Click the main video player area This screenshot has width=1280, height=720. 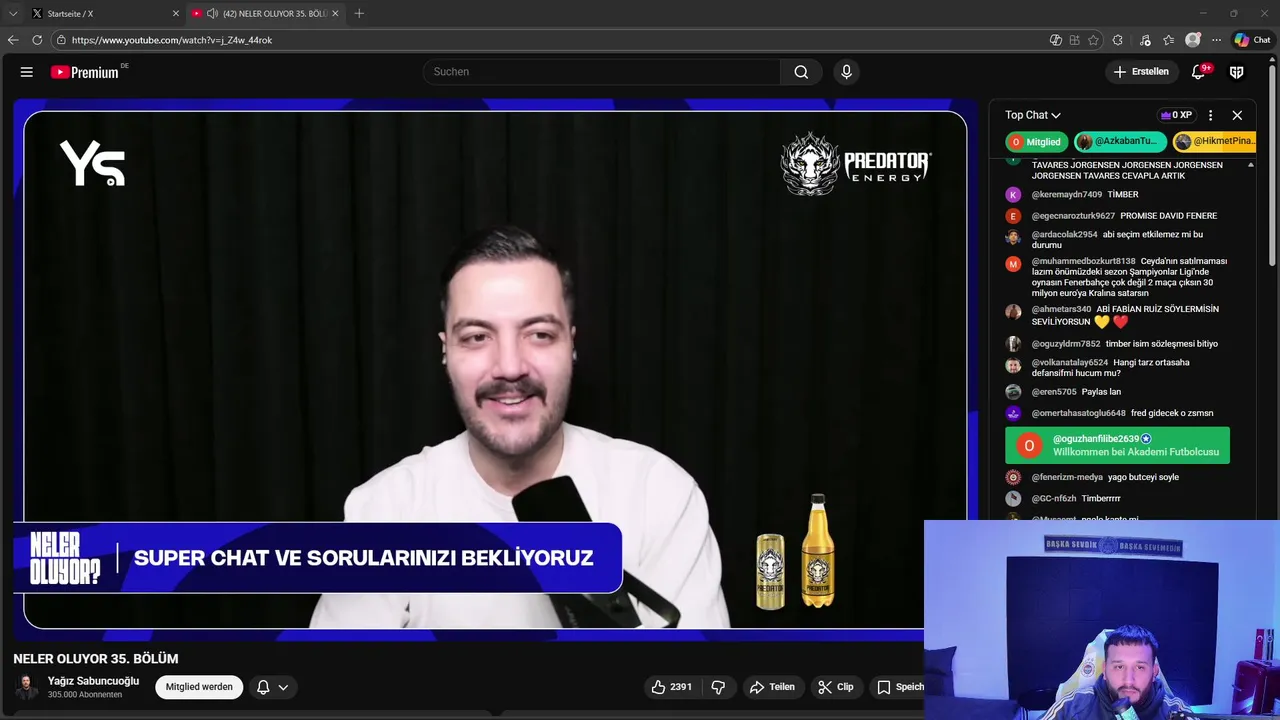(x=495, y=370)
